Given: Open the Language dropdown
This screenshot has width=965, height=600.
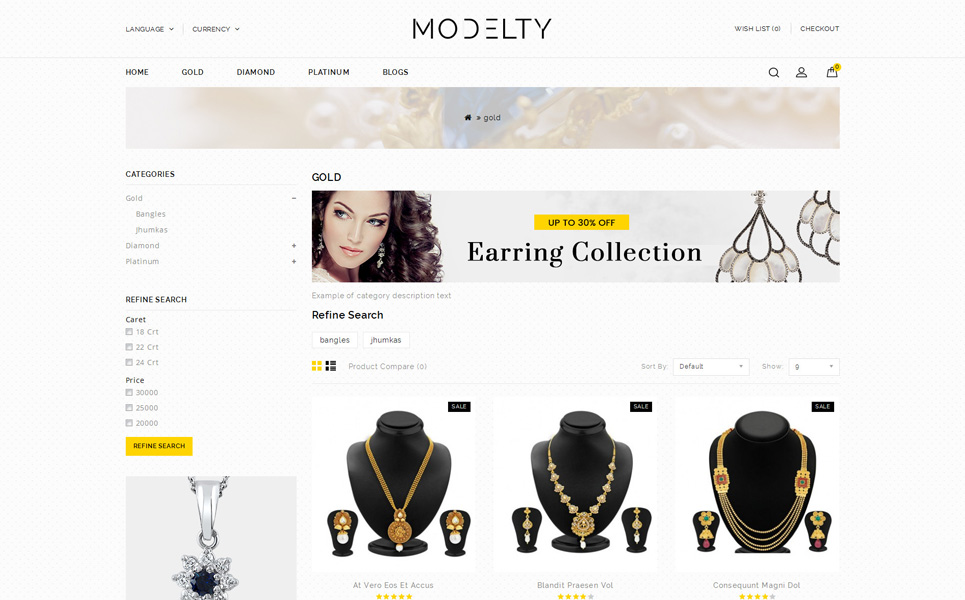Looking at the screenshot, I should 150,29.
